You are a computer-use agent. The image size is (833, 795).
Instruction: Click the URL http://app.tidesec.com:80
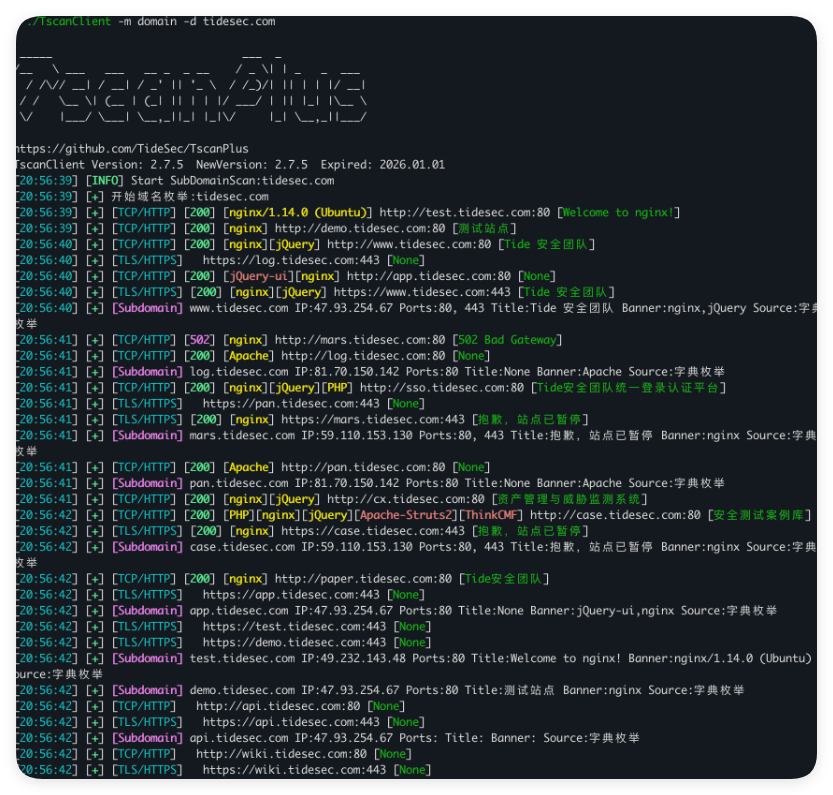pos(429,276)
